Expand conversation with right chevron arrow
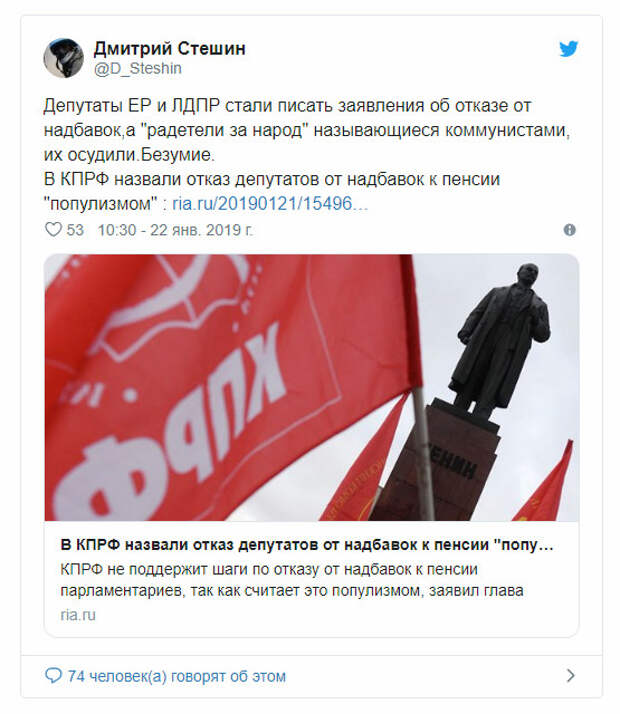620x714 pixels. coord(570,675)
